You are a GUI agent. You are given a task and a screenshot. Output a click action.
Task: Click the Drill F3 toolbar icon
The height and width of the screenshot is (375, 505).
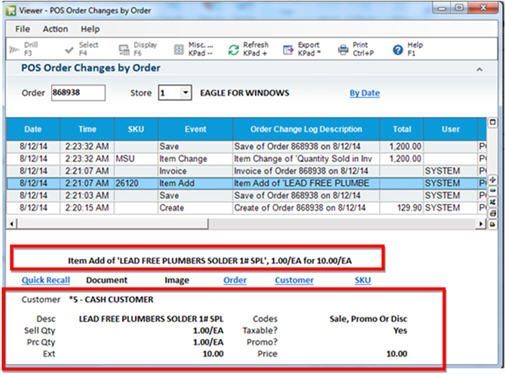14,50
